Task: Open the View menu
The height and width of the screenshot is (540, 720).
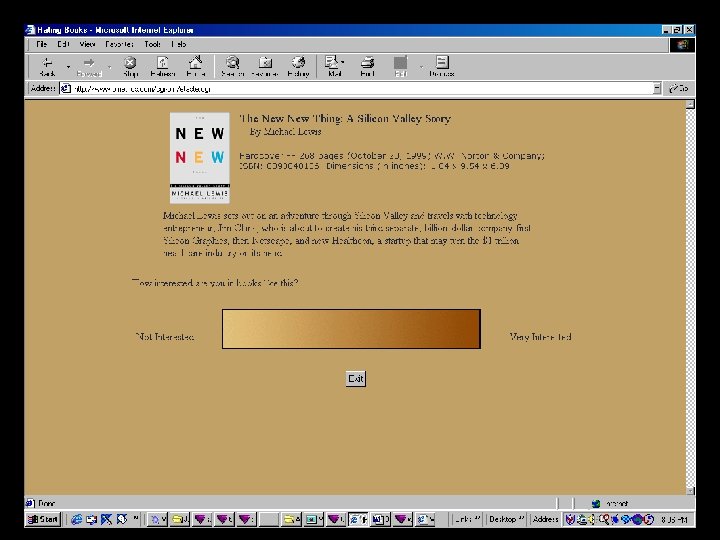Action: point(87,44)
